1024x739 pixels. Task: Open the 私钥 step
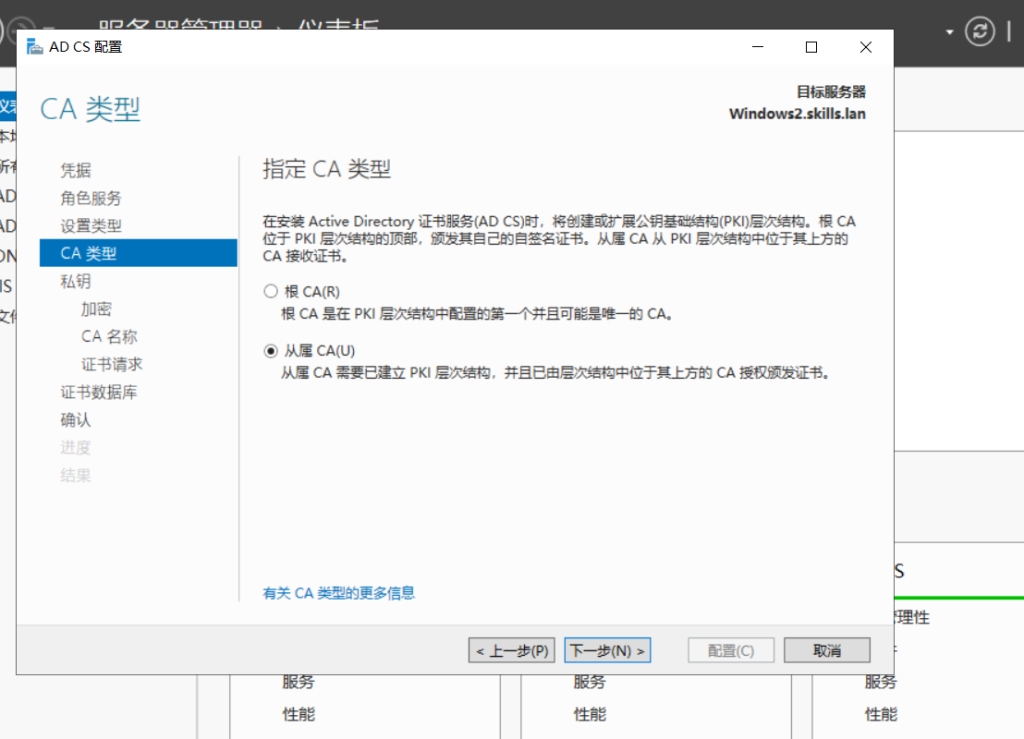[x=76, y=282]
